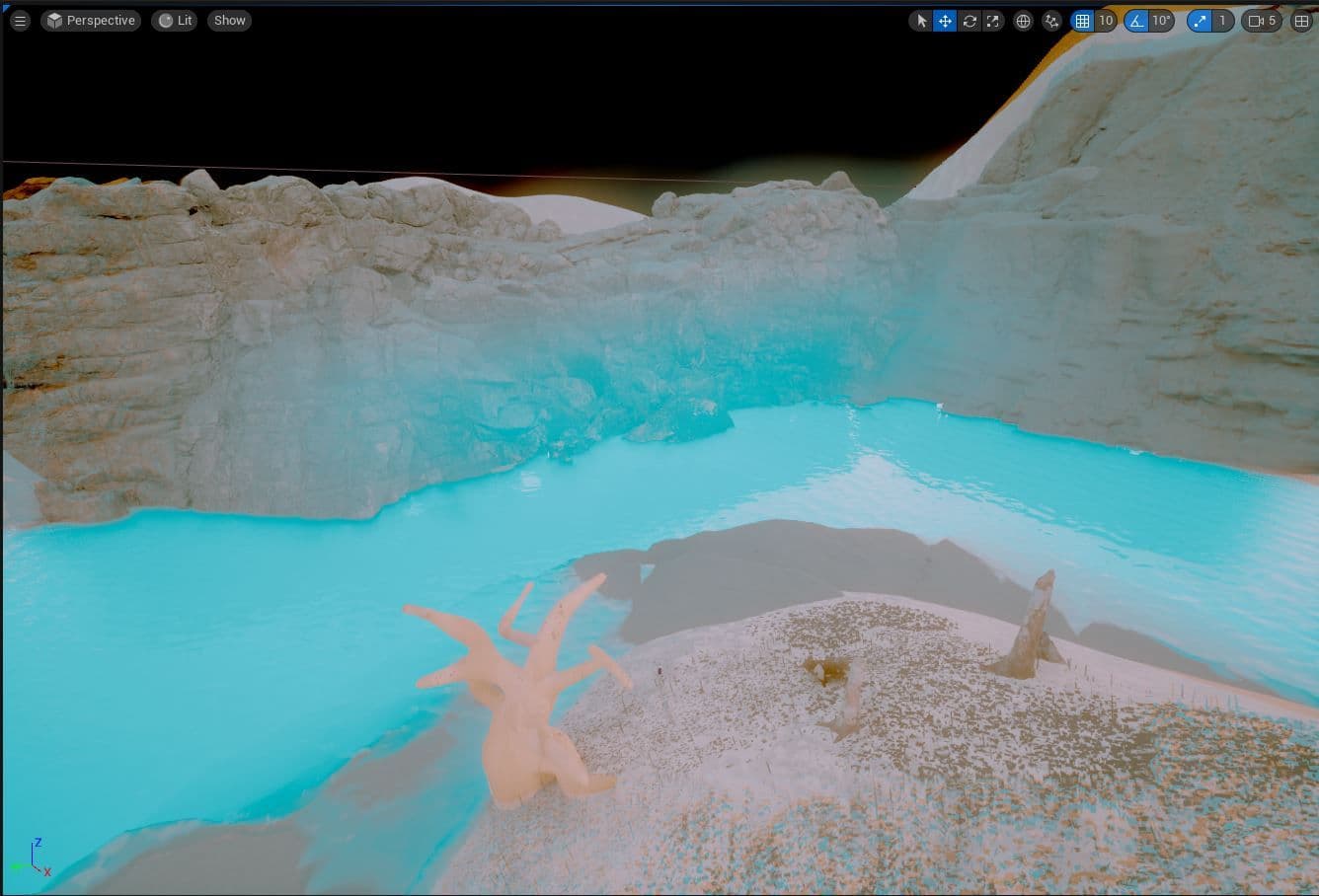The height and width of the screenshot is (896, 1319).
Task: Toggle world or local coordinate system globe
Action: coord(1023,21)
